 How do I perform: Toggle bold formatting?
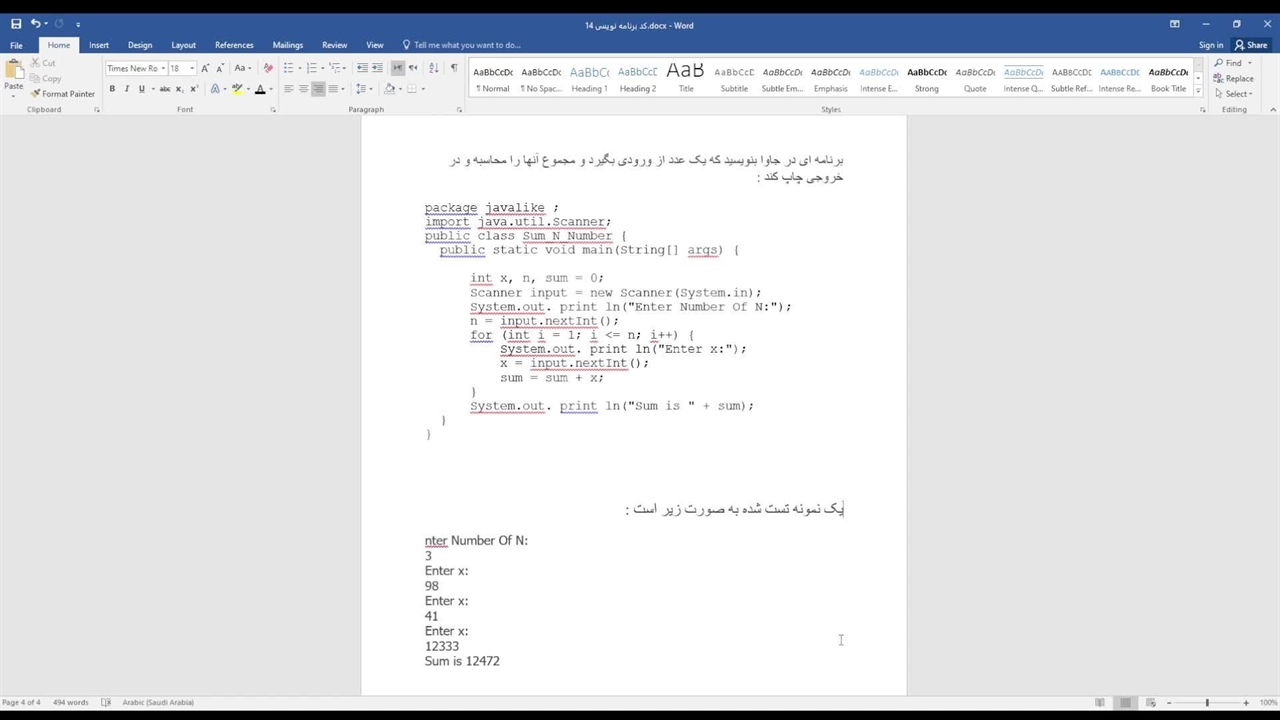pyautogui.click(x=112, y=89)
